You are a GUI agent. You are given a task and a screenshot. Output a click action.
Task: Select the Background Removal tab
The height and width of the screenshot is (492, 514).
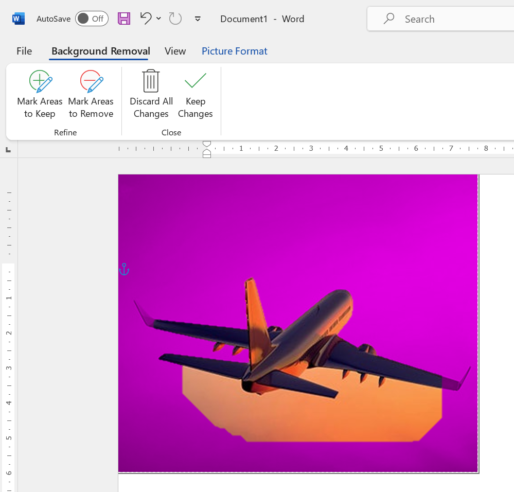tap(101, 51)
